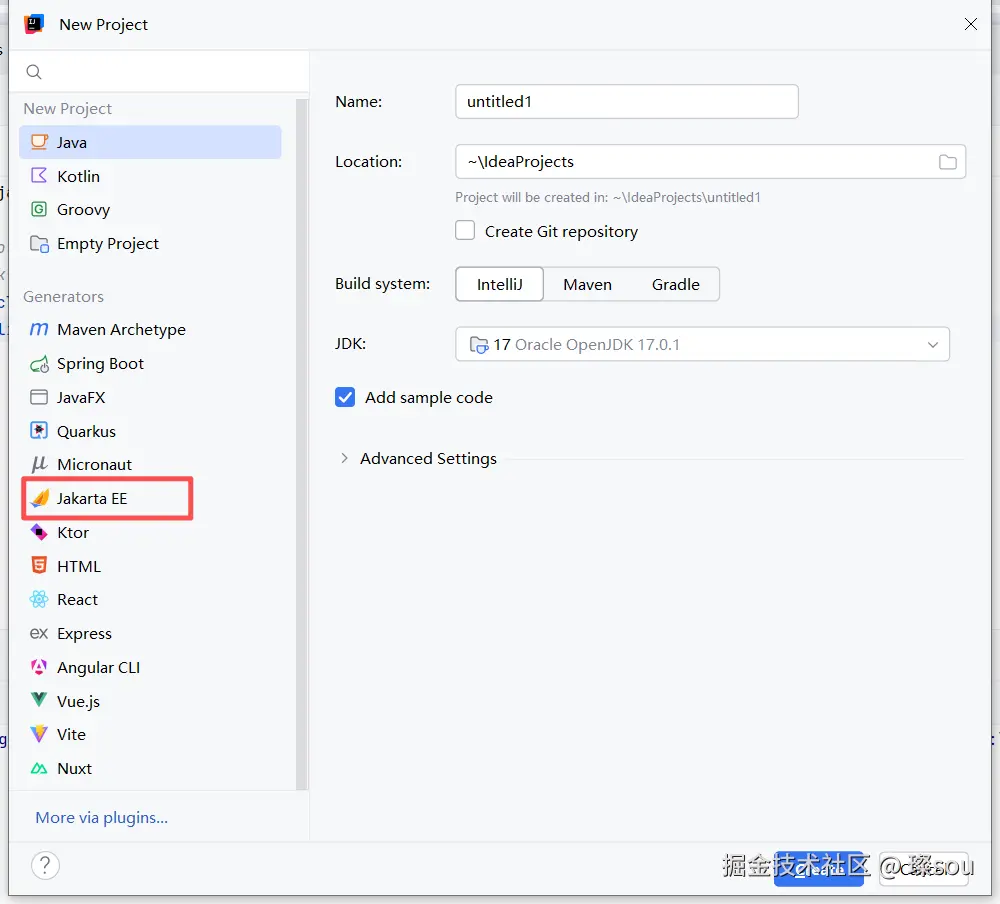1000x904 pixels.
Task: Choose the Quarkus generator icon
Action: [39, 431]
